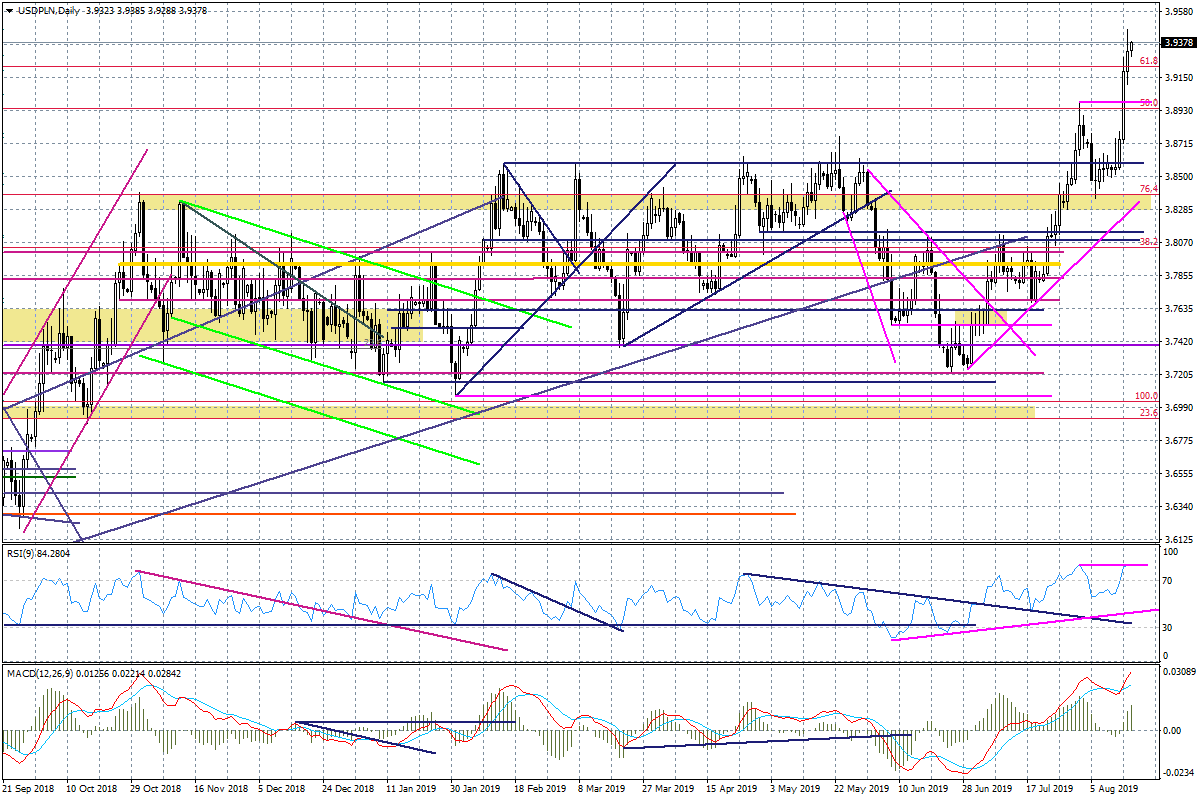Click the 76.4 Fibonacci level label
The width and height of the screenshot is (1200, 800).
click(x=1148, y=189)
